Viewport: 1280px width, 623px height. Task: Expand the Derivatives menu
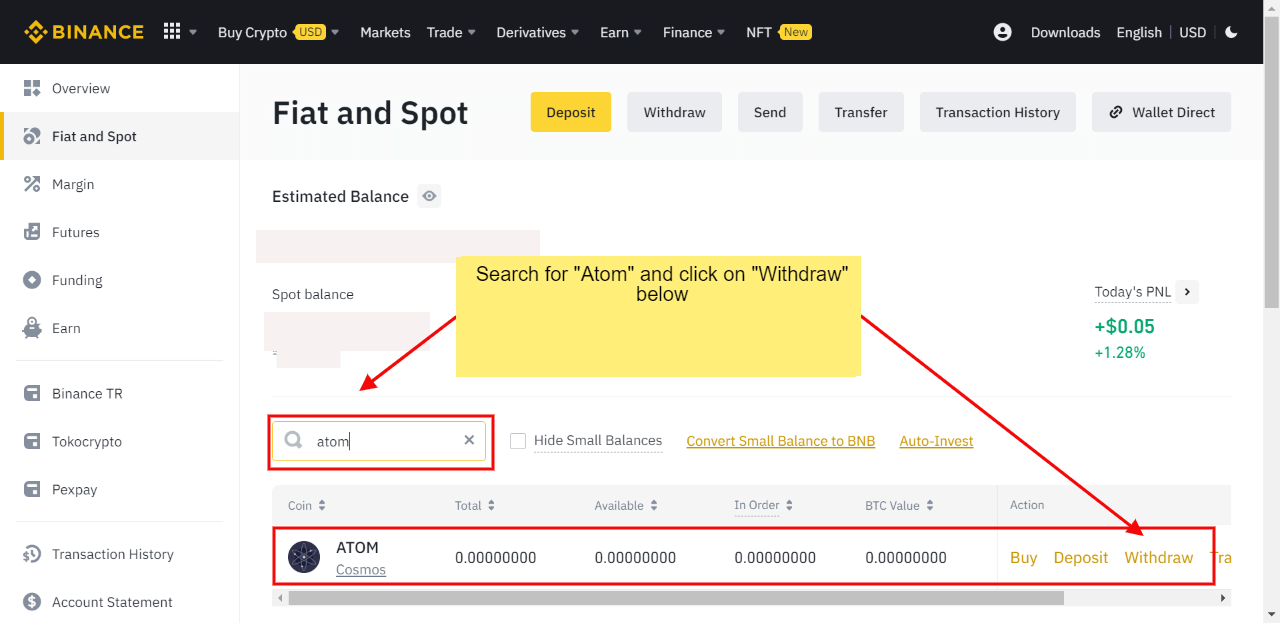point(538,32)
